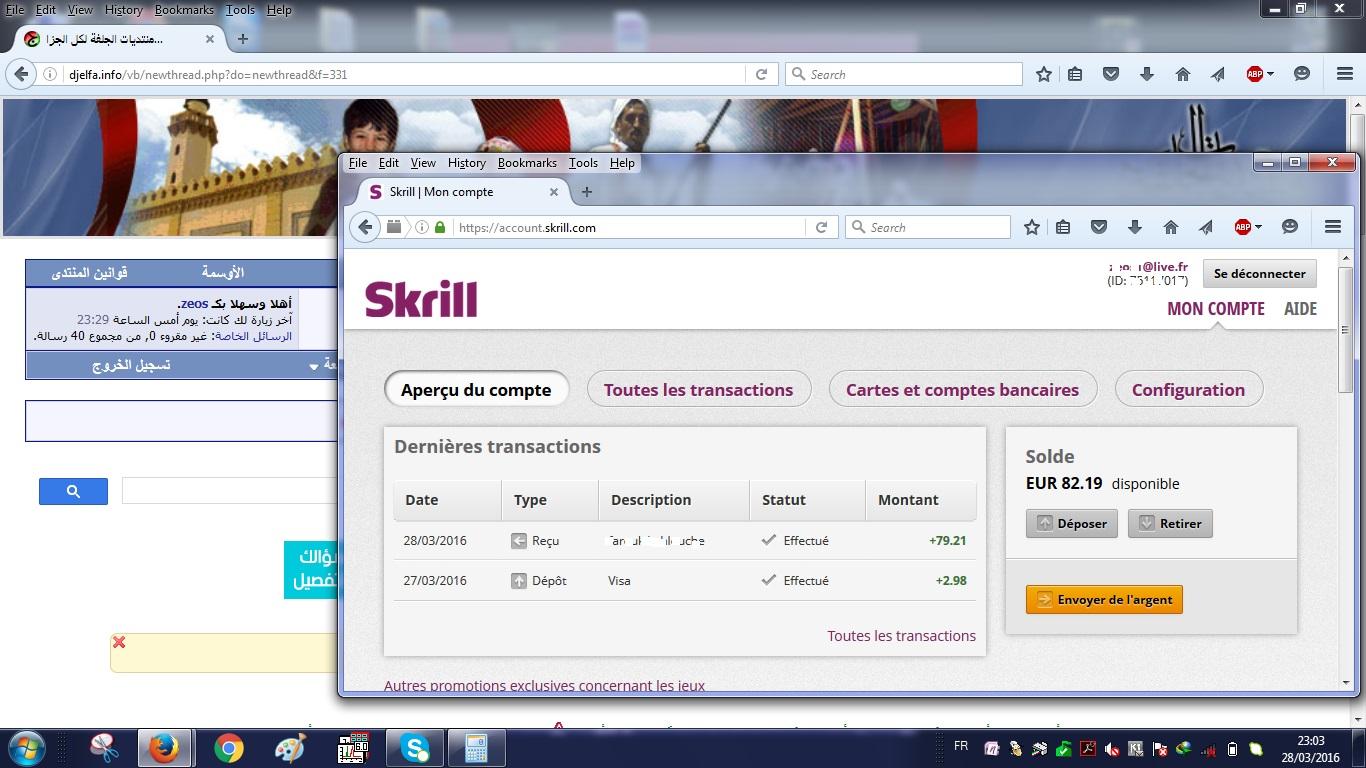Viewport: 1366px width, 768px height.
Task: Open History menu in Skrill window
Action: pyautogui.click(x=467, y=163)
